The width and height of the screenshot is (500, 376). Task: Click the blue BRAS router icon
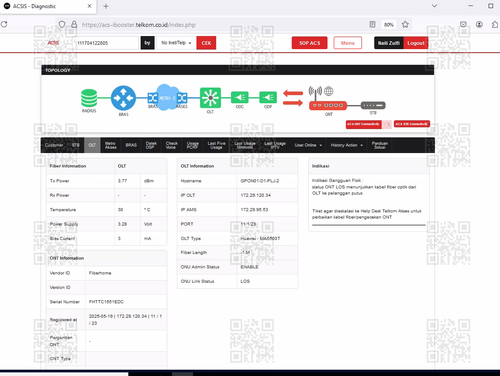[123, 98]
